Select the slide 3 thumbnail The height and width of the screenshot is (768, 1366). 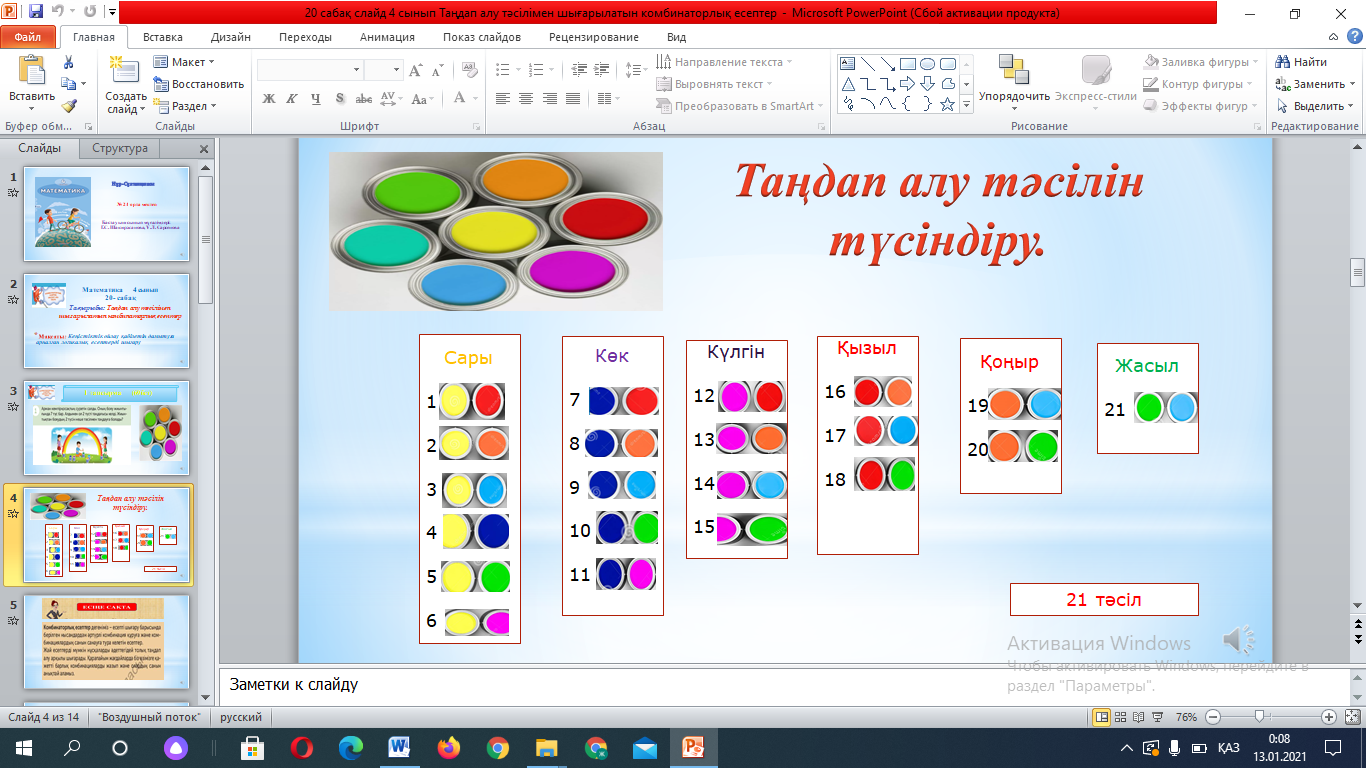pos(106,426)
